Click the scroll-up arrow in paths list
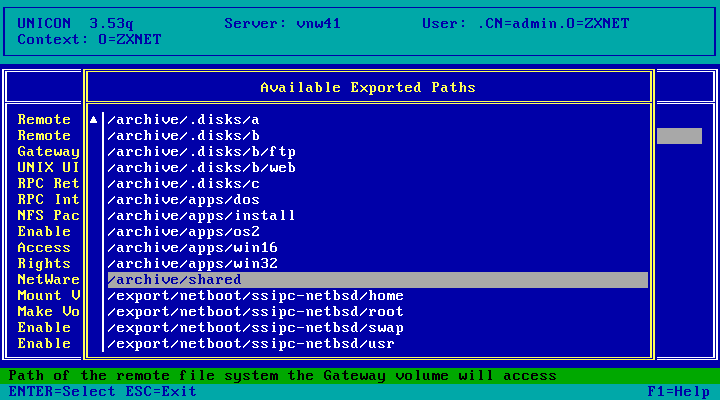Image resolution: width=720 pixels, height=400 pixels. (94, 120)
